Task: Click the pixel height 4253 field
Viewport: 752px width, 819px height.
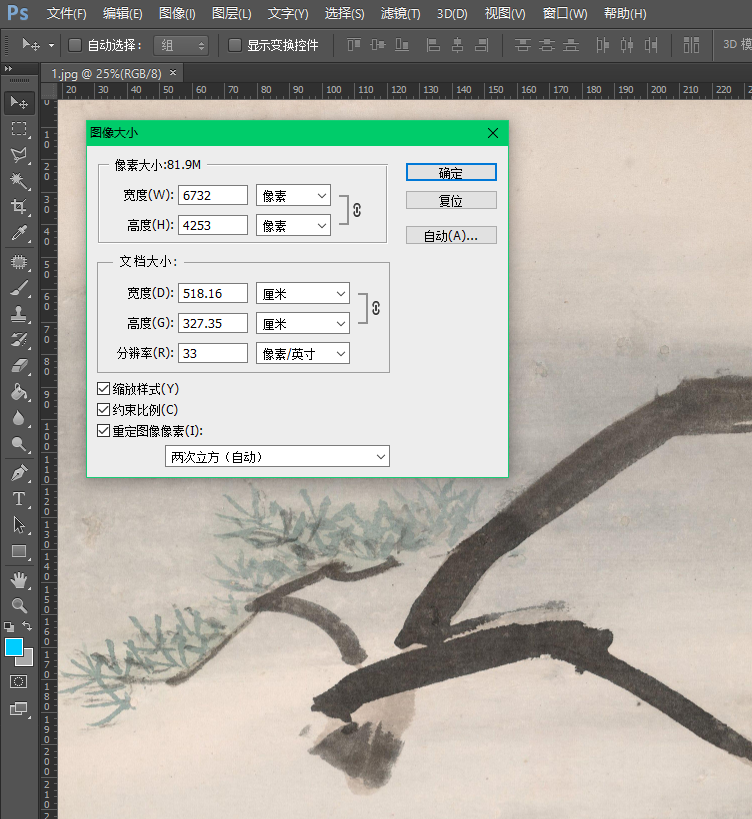Action: pyautogui.click(x=213, y=226)
